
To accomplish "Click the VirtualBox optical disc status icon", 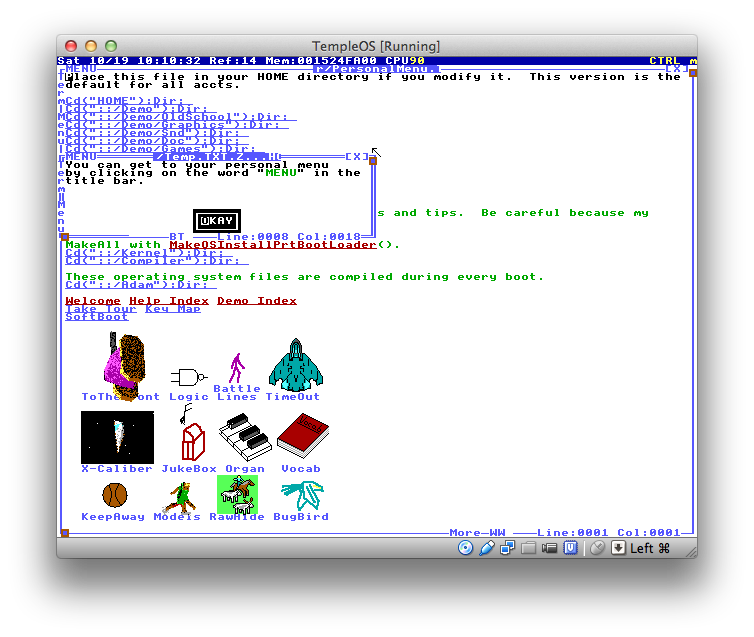I will pos(465,547).
